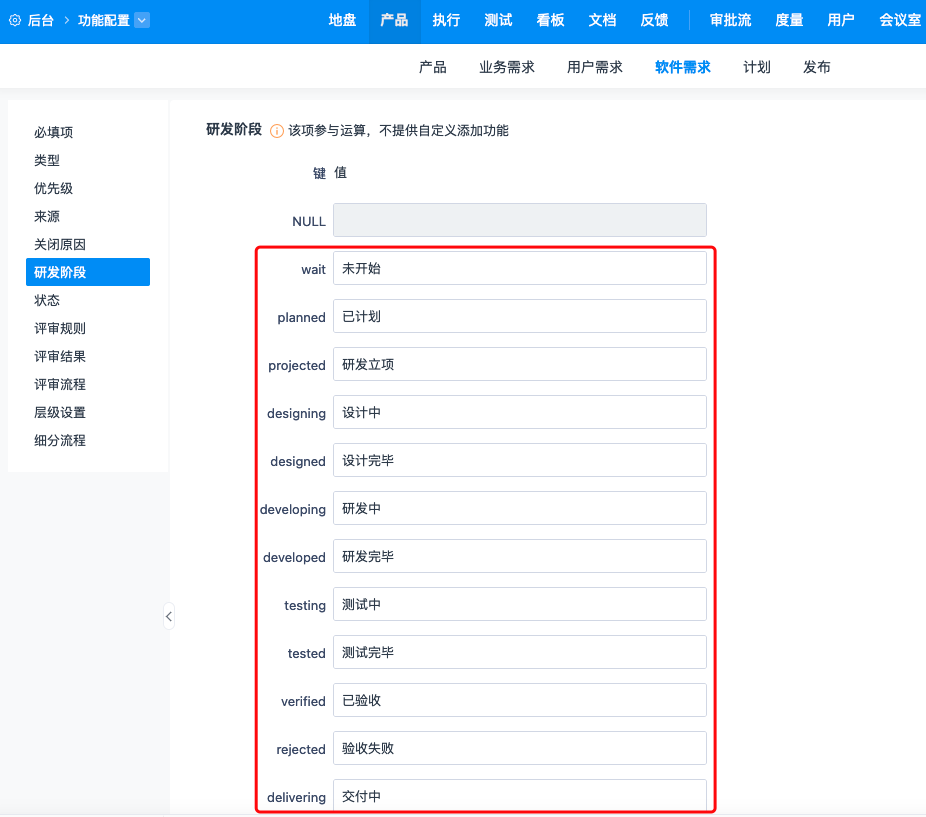
Task: Click the projected key label
Action: coord(296,366)
